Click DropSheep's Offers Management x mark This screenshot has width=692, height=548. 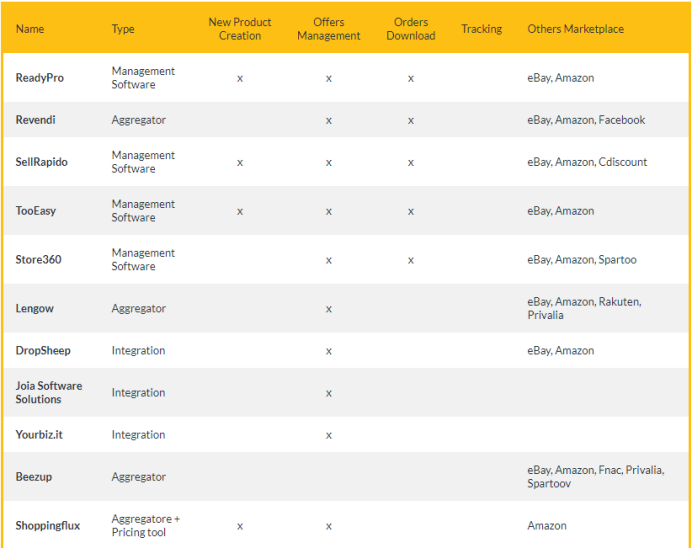(329, 352)
